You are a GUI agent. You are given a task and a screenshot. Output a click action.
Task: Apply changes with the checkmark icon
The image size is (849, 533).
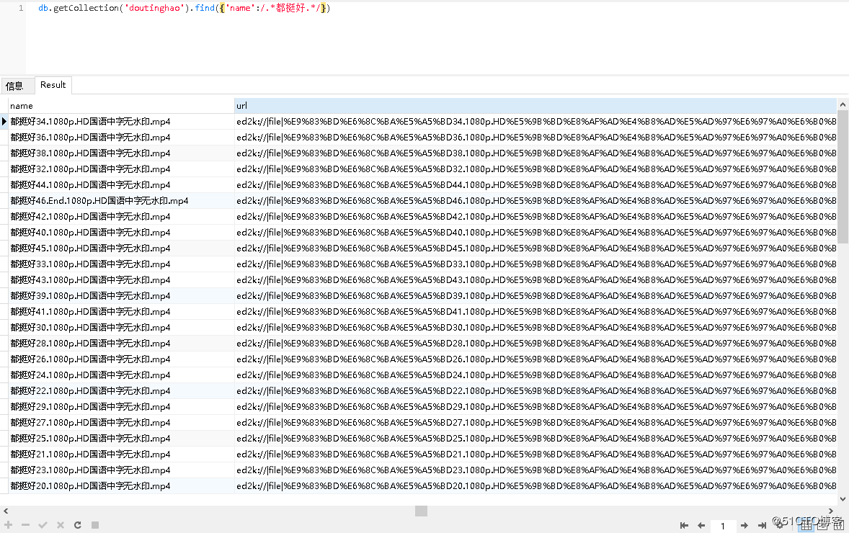pyautogui.click(x=42, y=525)
